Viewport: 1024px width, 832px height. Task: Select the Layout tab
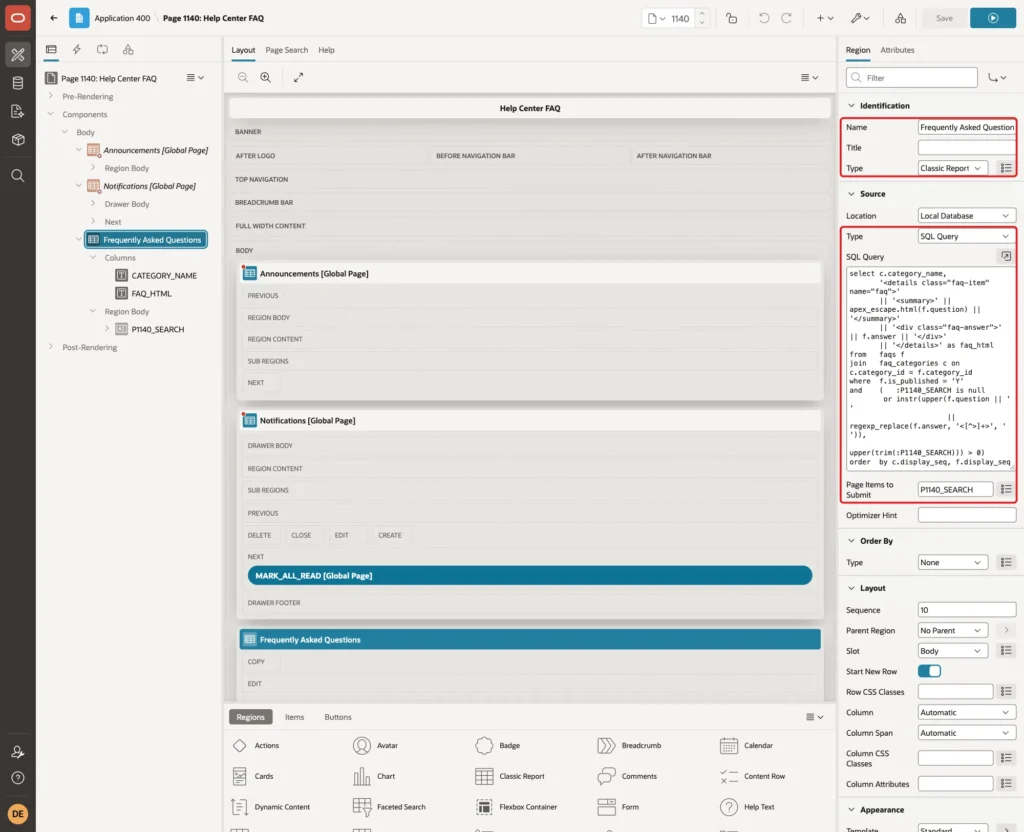[243, 50]
